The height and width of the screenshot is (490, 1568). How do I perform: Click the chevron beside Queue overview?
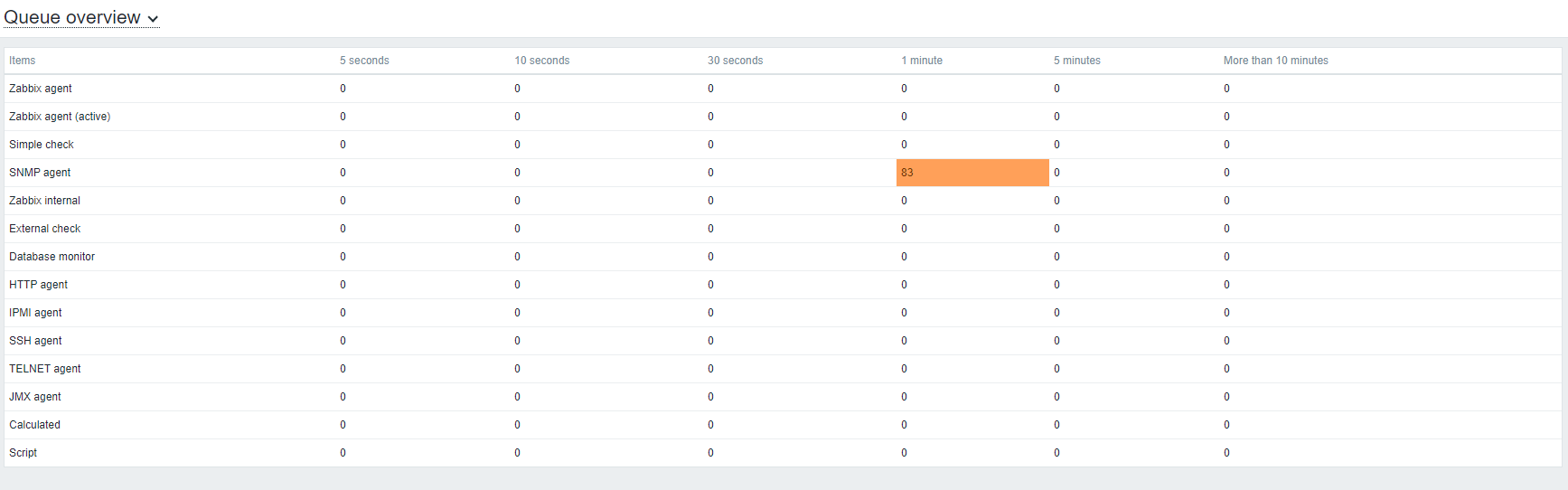(154, 19)
